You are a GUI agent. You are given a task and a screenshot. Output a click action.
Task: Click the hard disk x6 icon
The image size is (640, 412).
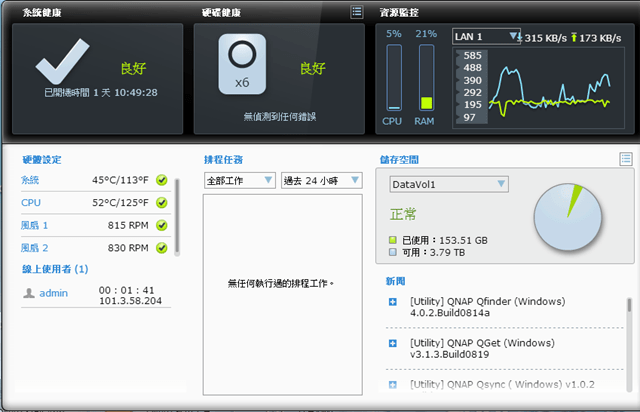241,64
